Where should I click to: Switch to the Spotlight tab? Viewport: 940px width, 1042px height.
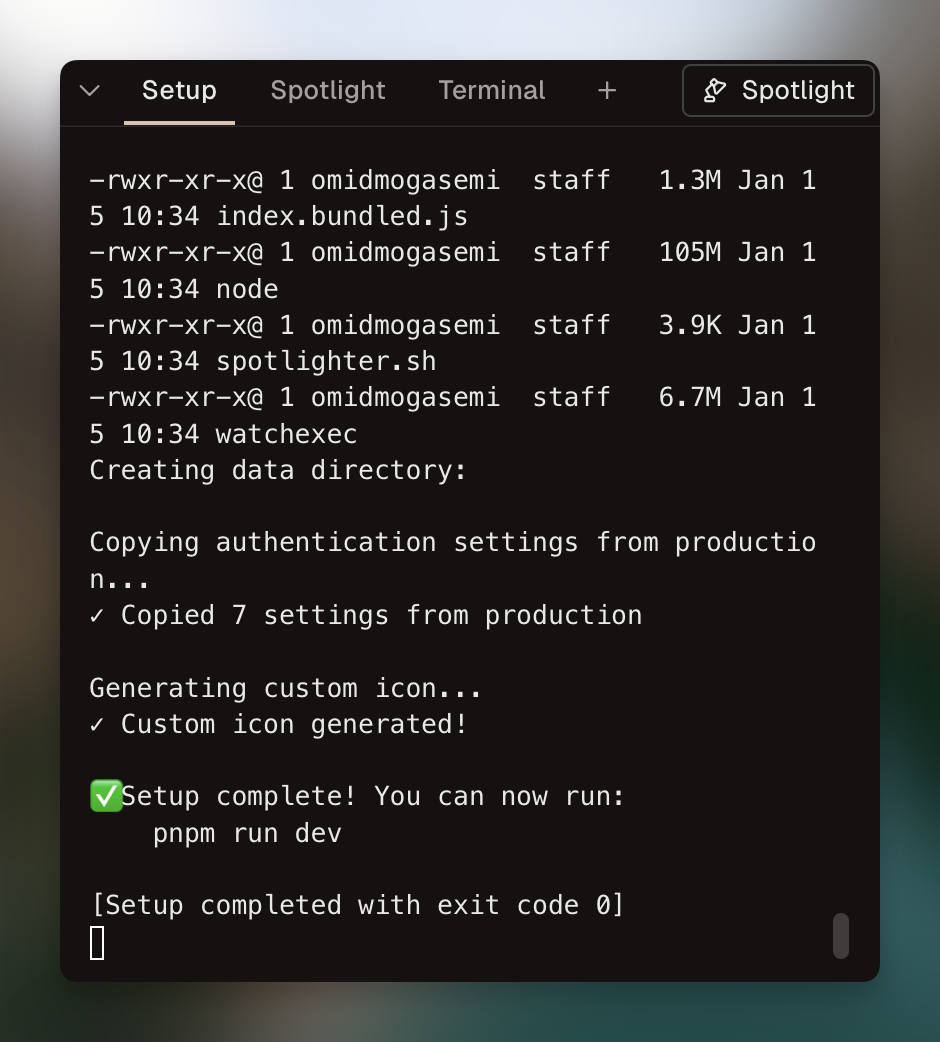click(327, 90)
